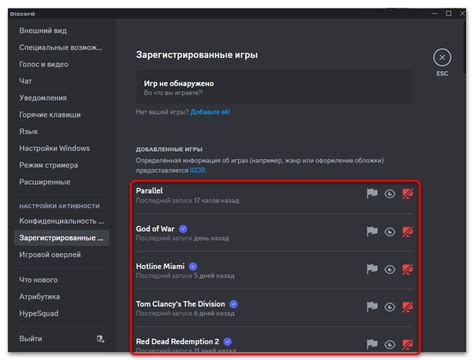Toggle overlay icon for Tom Clancy's The Division
This screenshot has height=360, width=474.
click(407, 307)
